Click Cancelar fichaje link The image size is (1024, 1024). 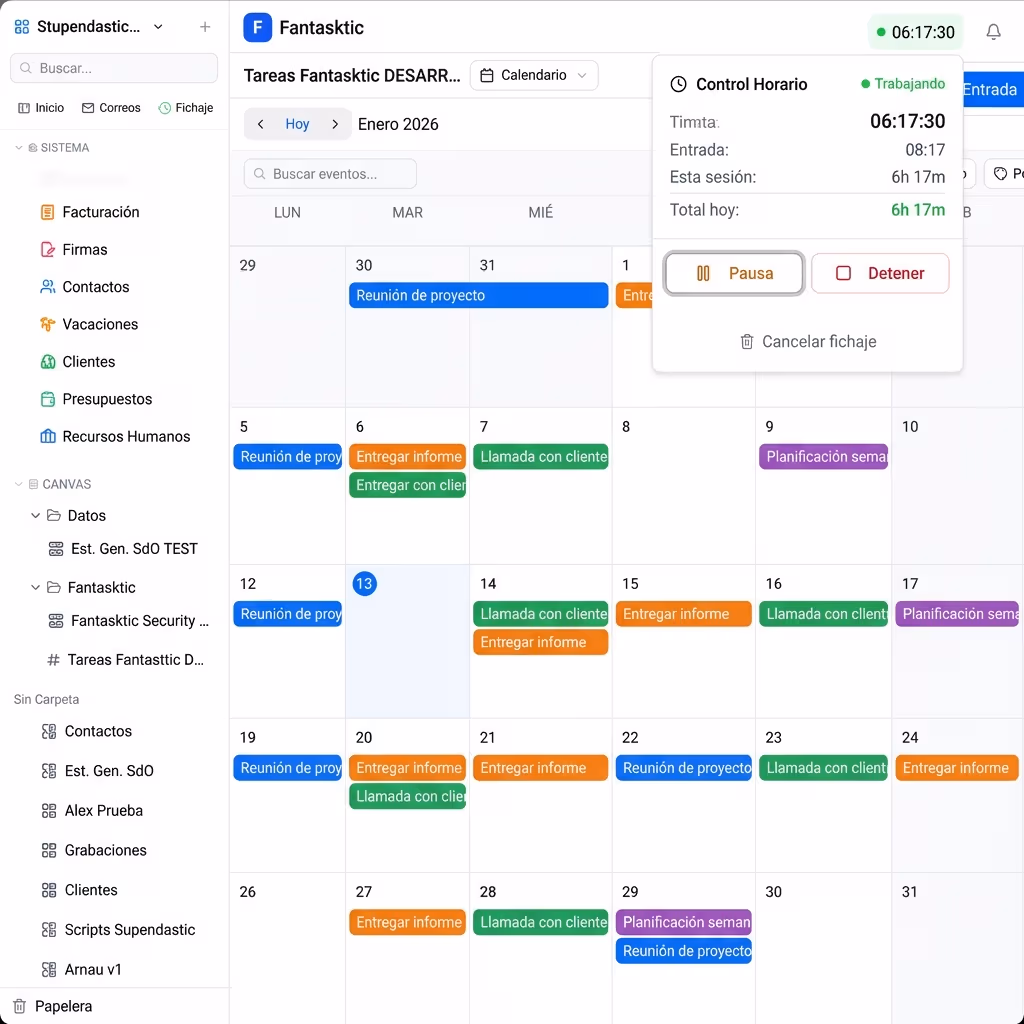point(808,342)
